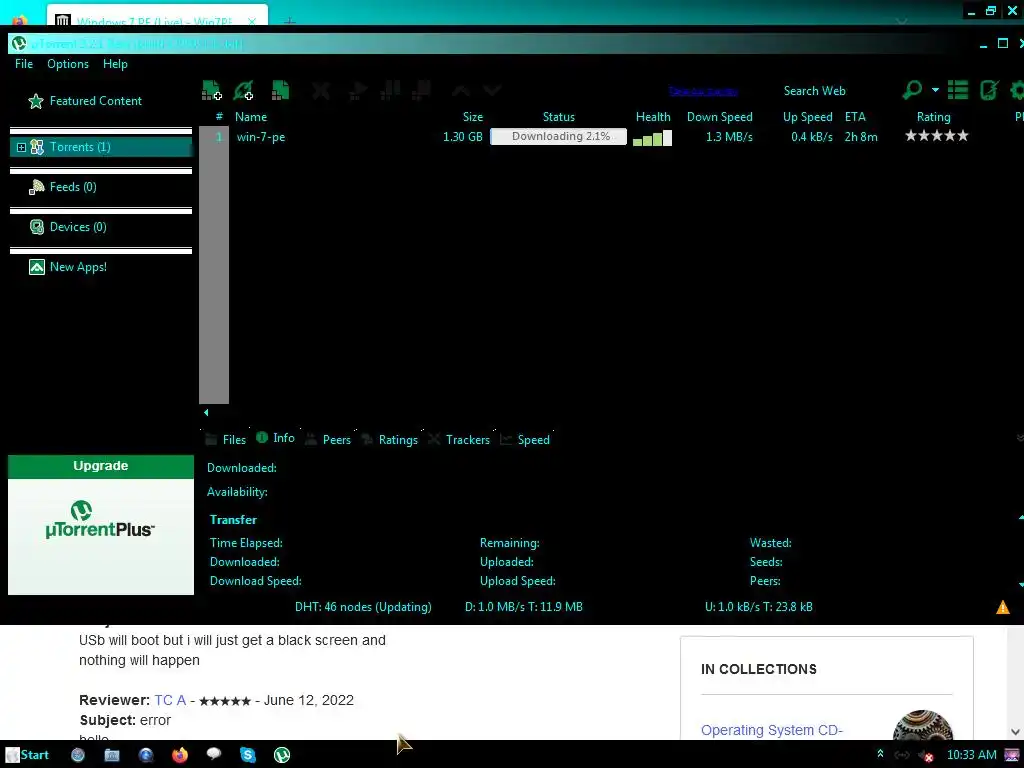
Task: Click in the Search Web field
Action: (838, 91)
